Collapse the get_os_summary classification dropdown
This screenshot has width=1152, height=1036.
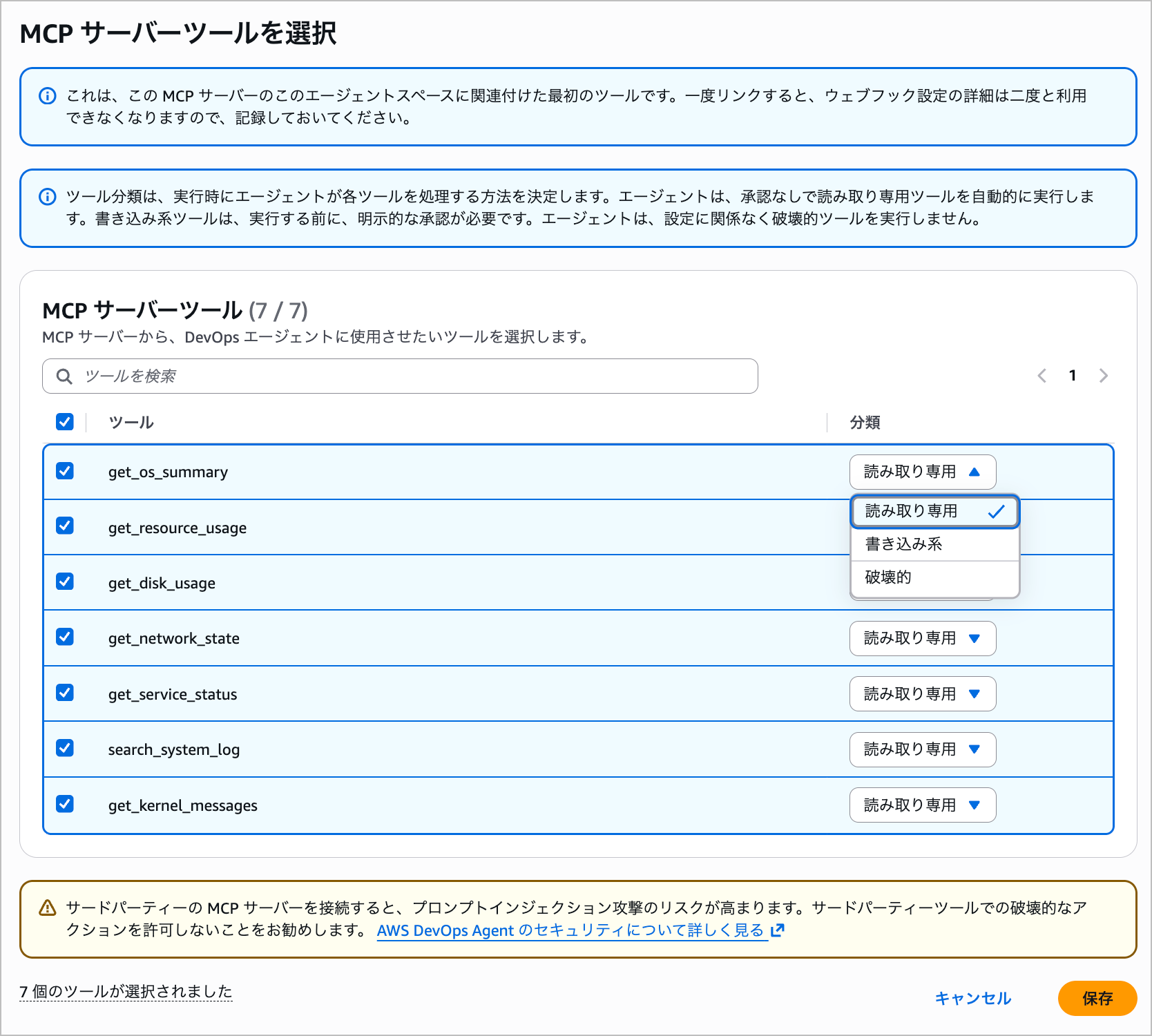[x=923, y=472]
